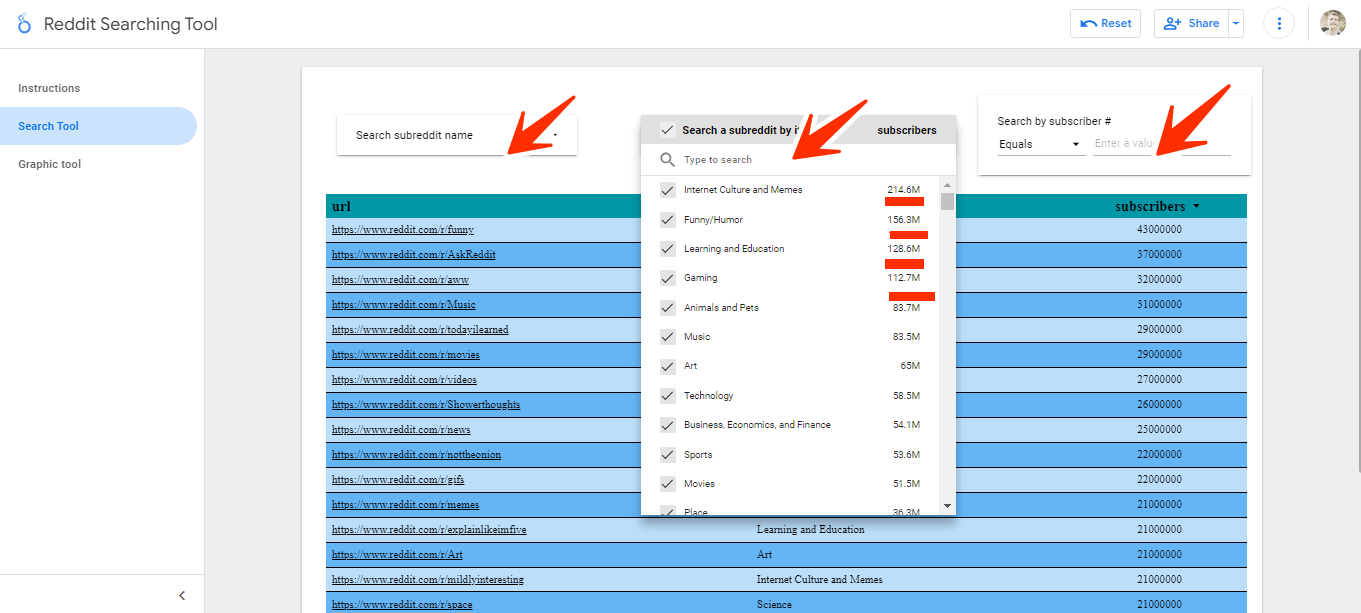Uncheck Learning and Education checkbox
This screenshot has height=613, width=1361.
point(668,249)
